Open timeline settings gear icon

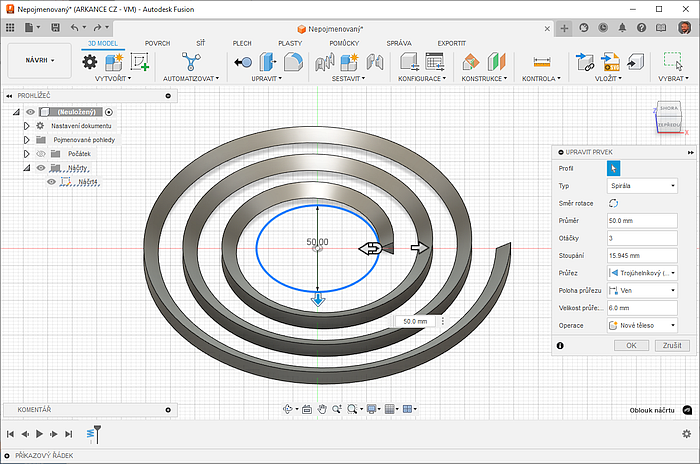tap(686, 434)
